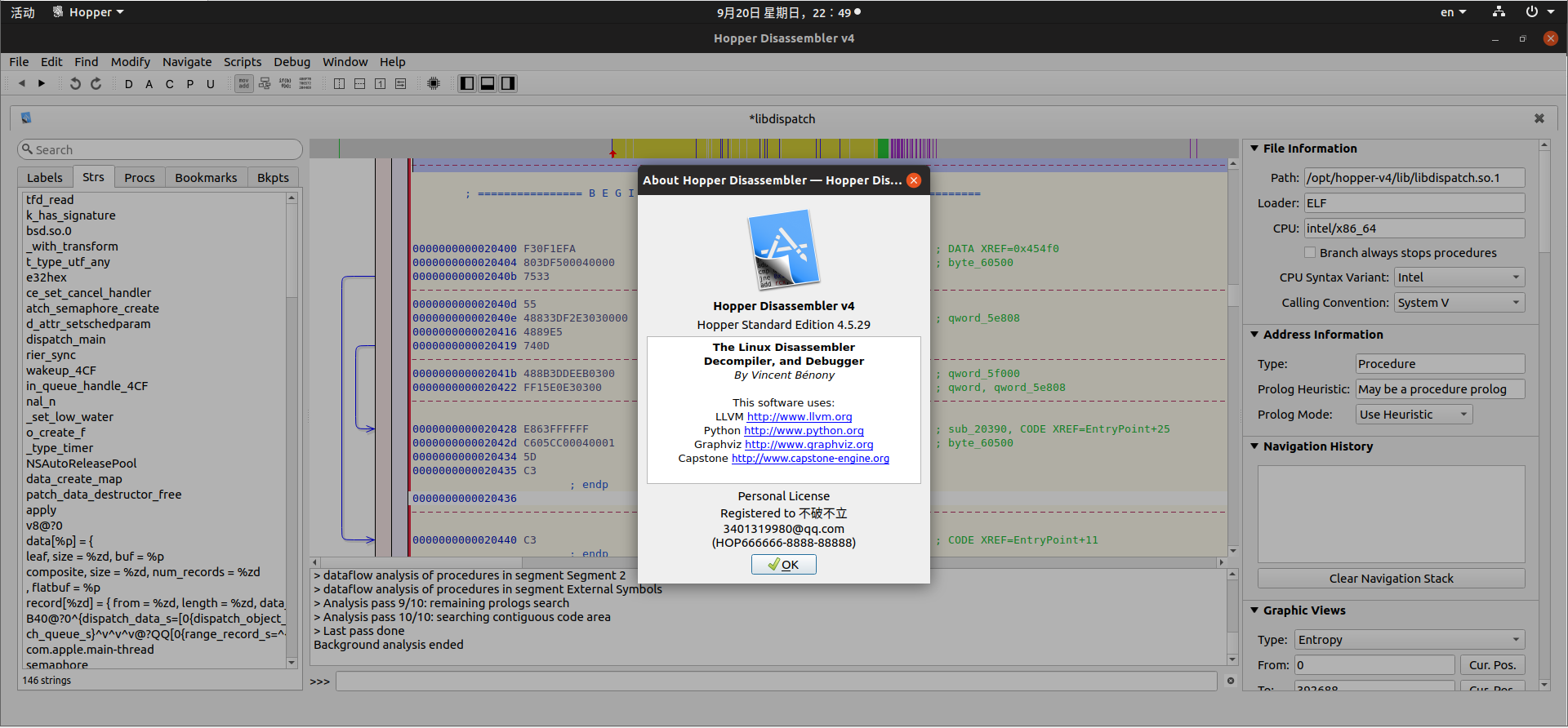The width and height of the screenshot is (1568, 728).
Task: Switch to the Labels tab
Action: 45,178
